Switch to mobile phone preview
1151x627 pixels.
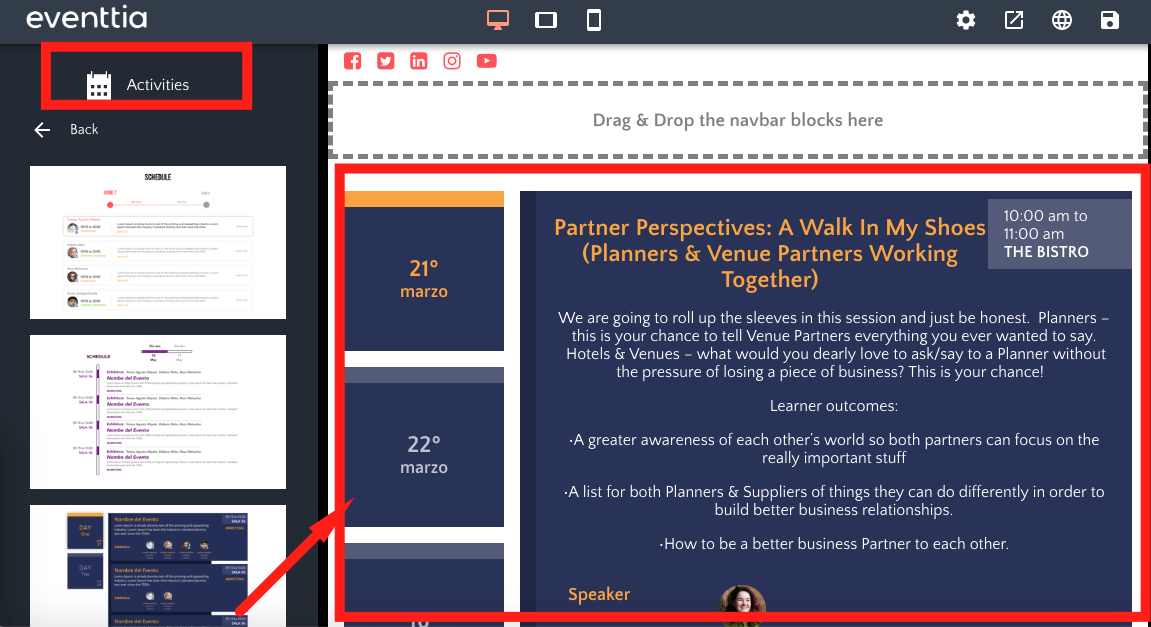[594, 20]
